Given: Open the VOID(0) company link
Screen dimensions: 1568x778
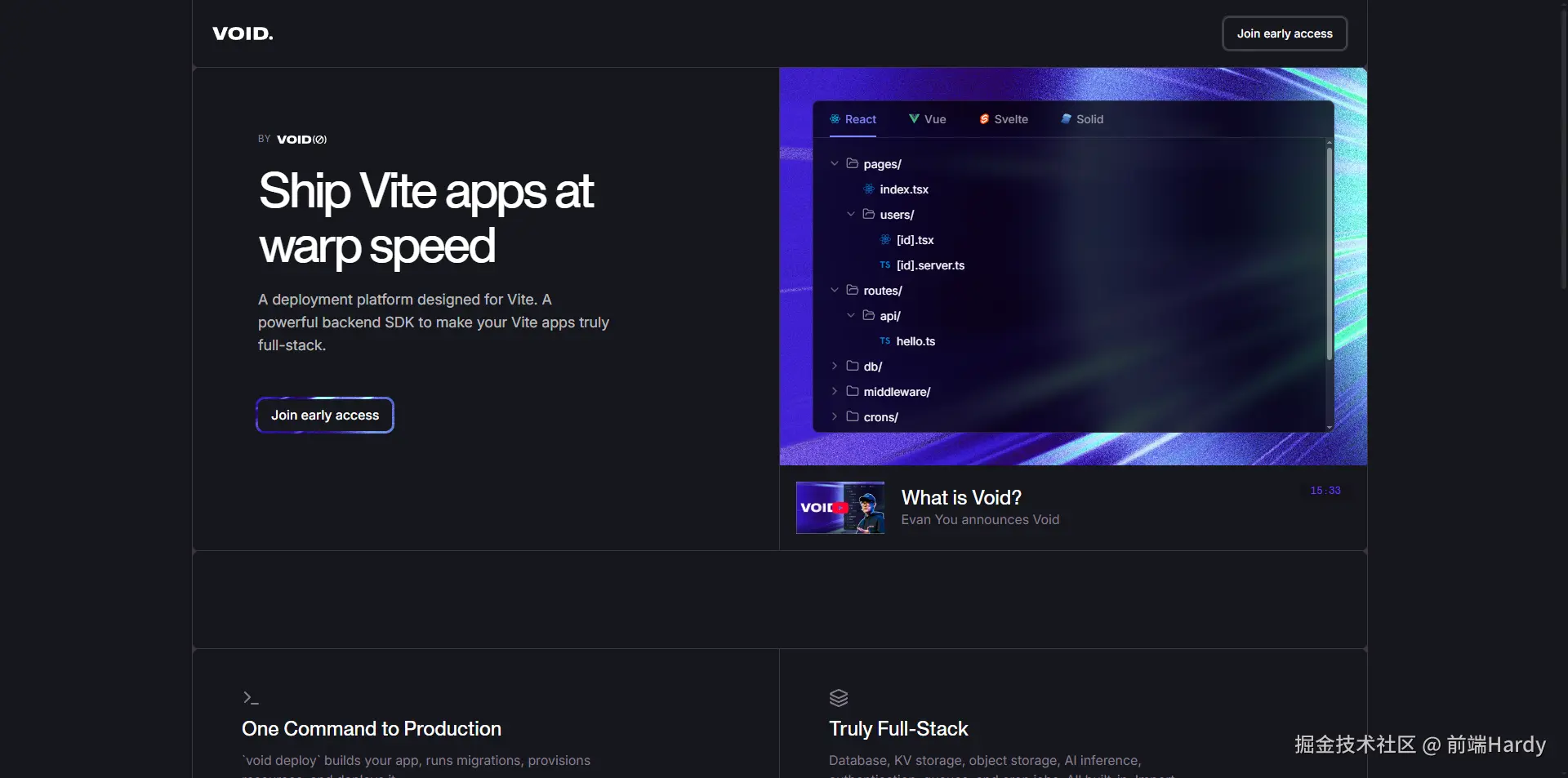Looking at the screenshot, I should (x=301, y=140).
